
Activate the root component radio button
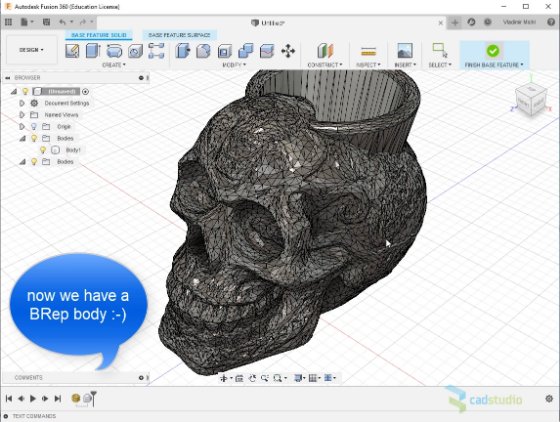[85, 92]
